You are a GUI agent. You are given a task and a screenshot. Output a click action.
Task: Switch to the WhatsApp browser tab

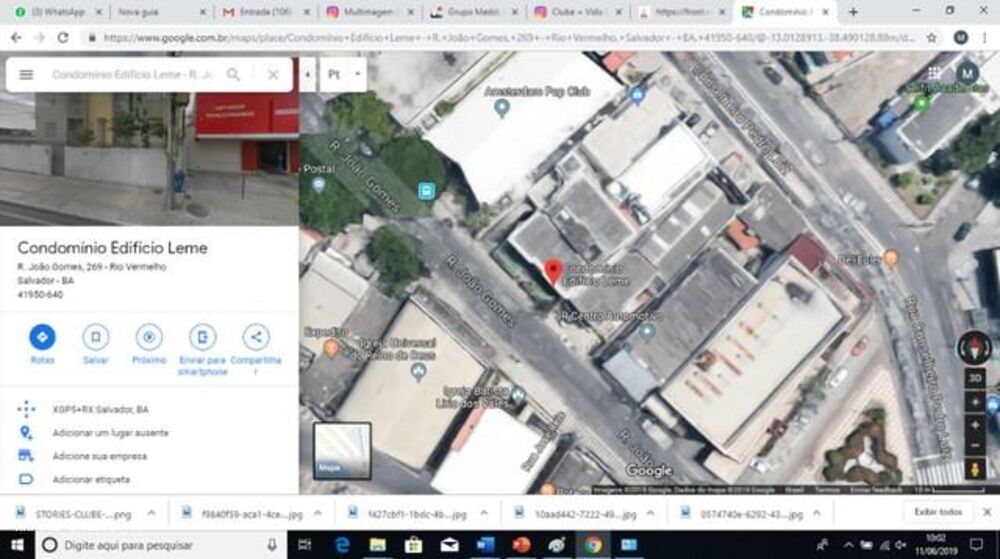coord(58,12)
